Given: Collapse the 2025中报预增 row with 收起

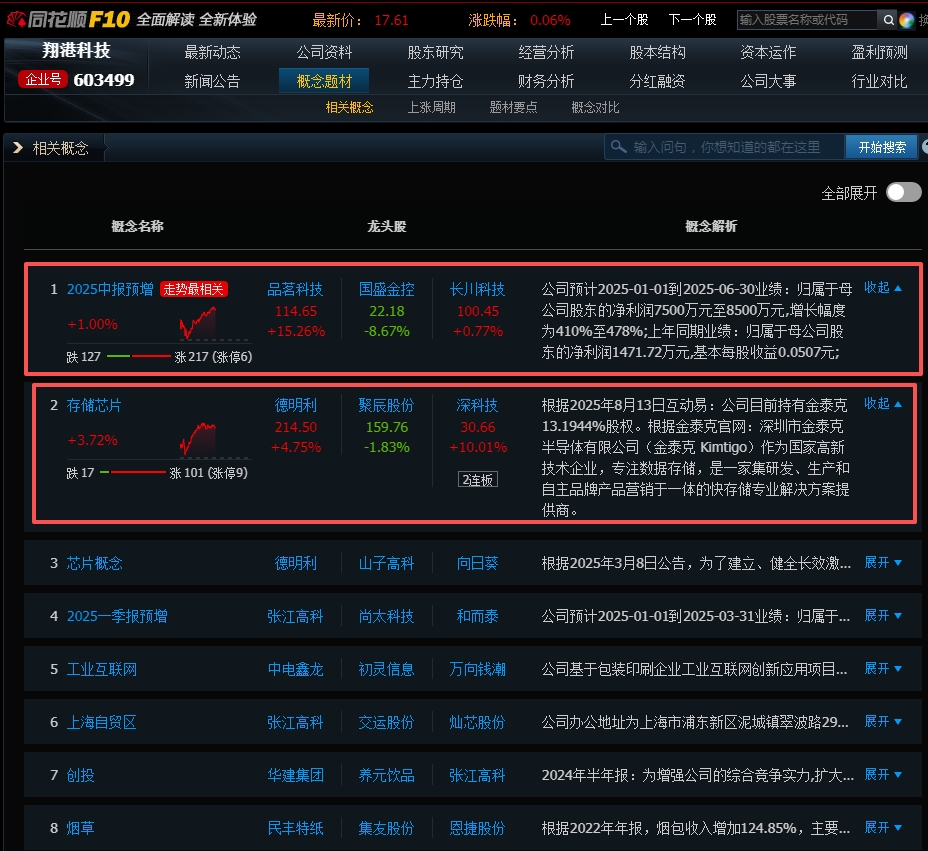Looking at the screenshot, I should 882,288.
